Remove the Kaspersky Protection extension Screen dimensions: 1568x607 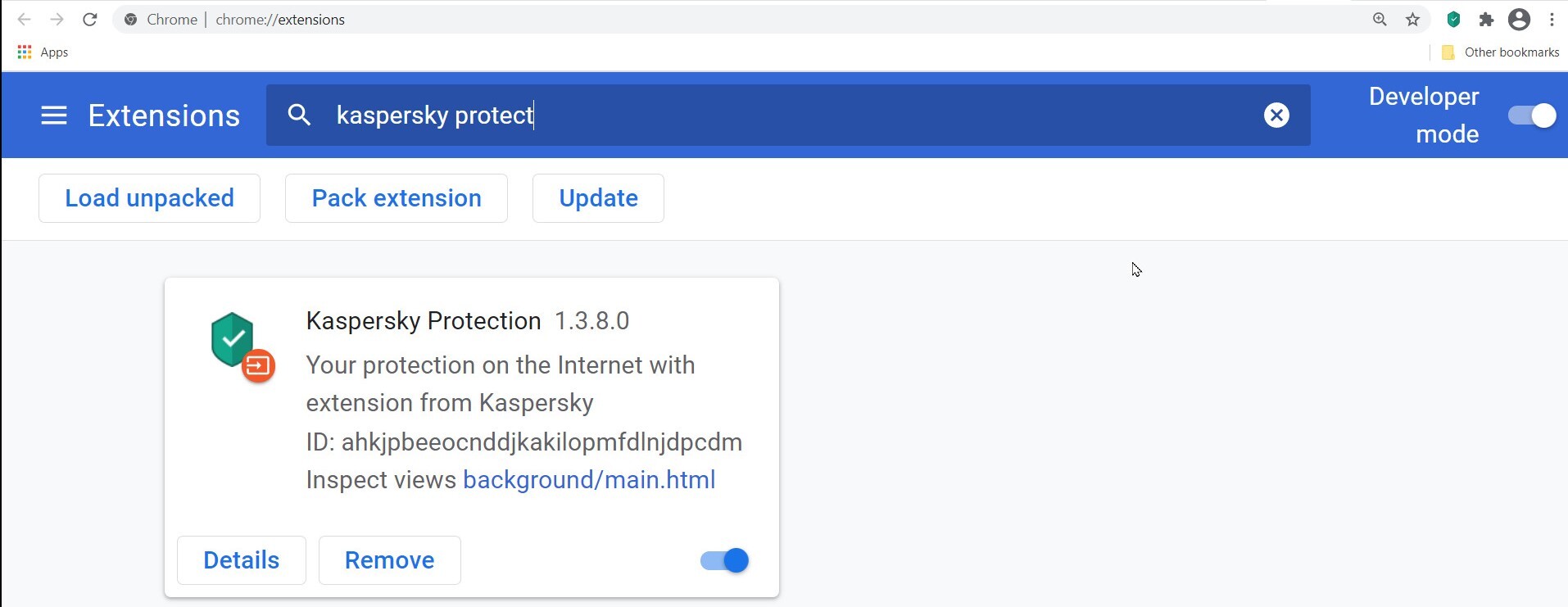click(x=389, y=560)
